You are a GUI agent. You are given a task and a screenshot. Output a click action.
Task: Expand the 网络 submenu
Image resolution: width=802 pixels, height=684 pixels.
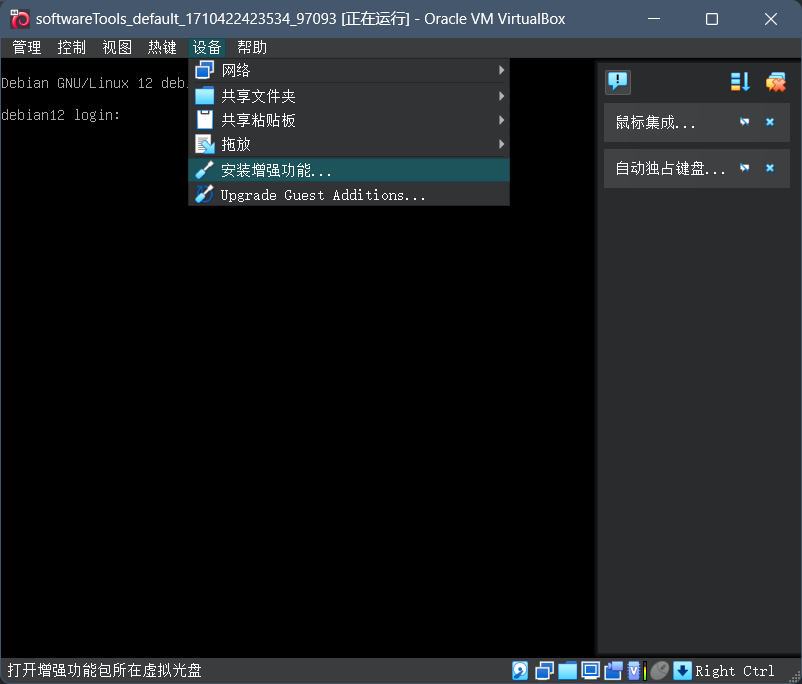coord(348,71)
